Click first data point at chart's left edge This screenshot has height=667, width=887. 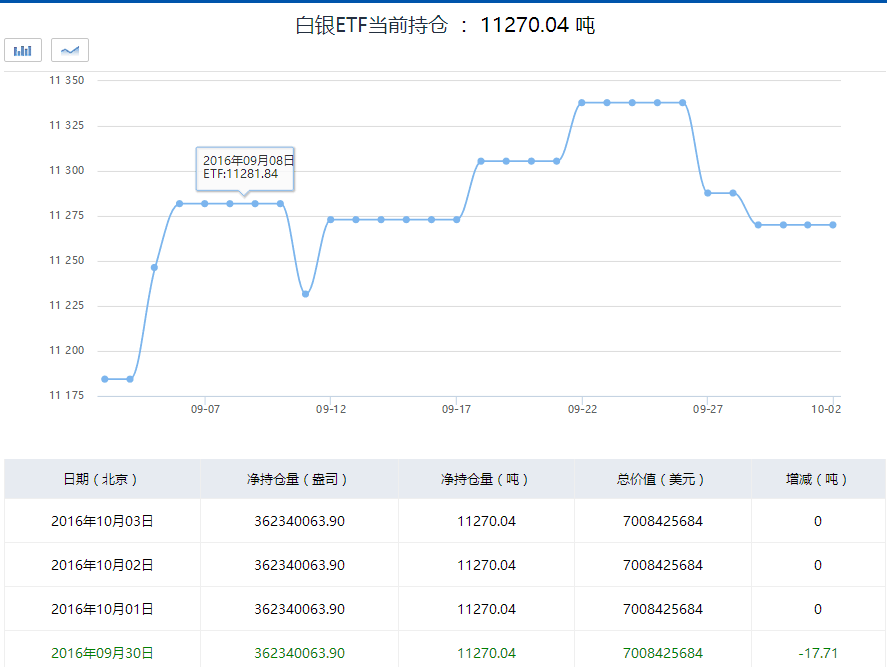pos(105,379)
